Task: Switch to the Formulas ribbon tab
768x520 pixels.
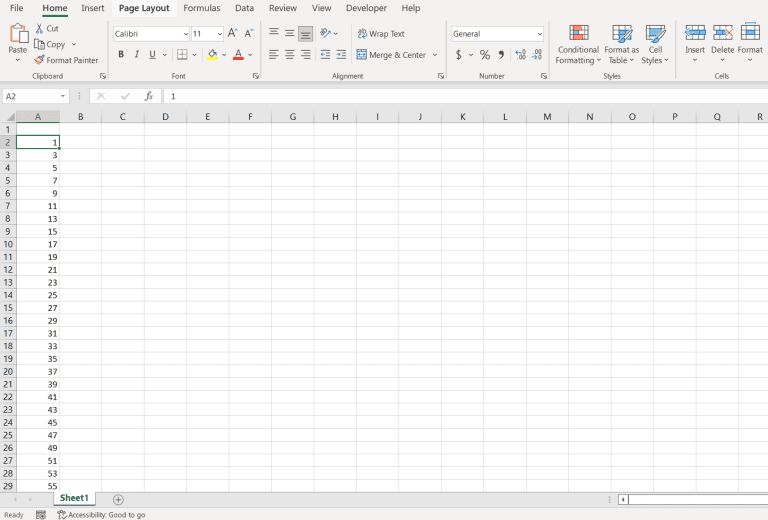Action: (x=202, y=8)
